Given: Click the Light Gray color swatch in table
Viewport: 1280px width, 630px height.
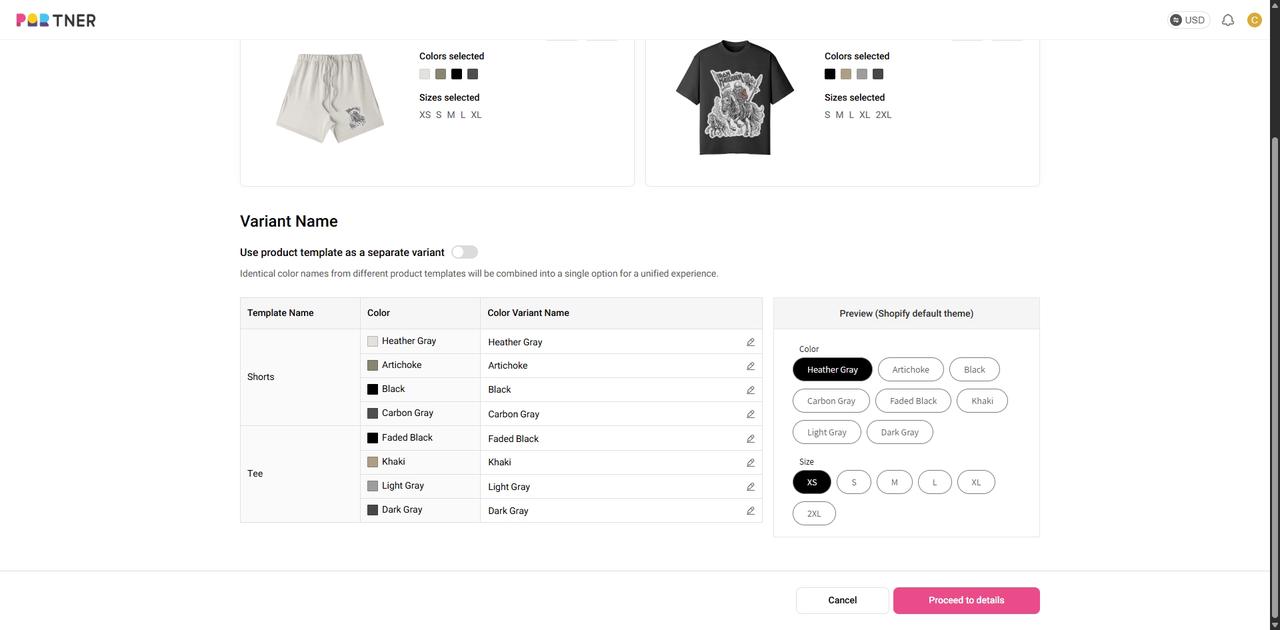Looking at the screenshot, I should click(372, 486).
